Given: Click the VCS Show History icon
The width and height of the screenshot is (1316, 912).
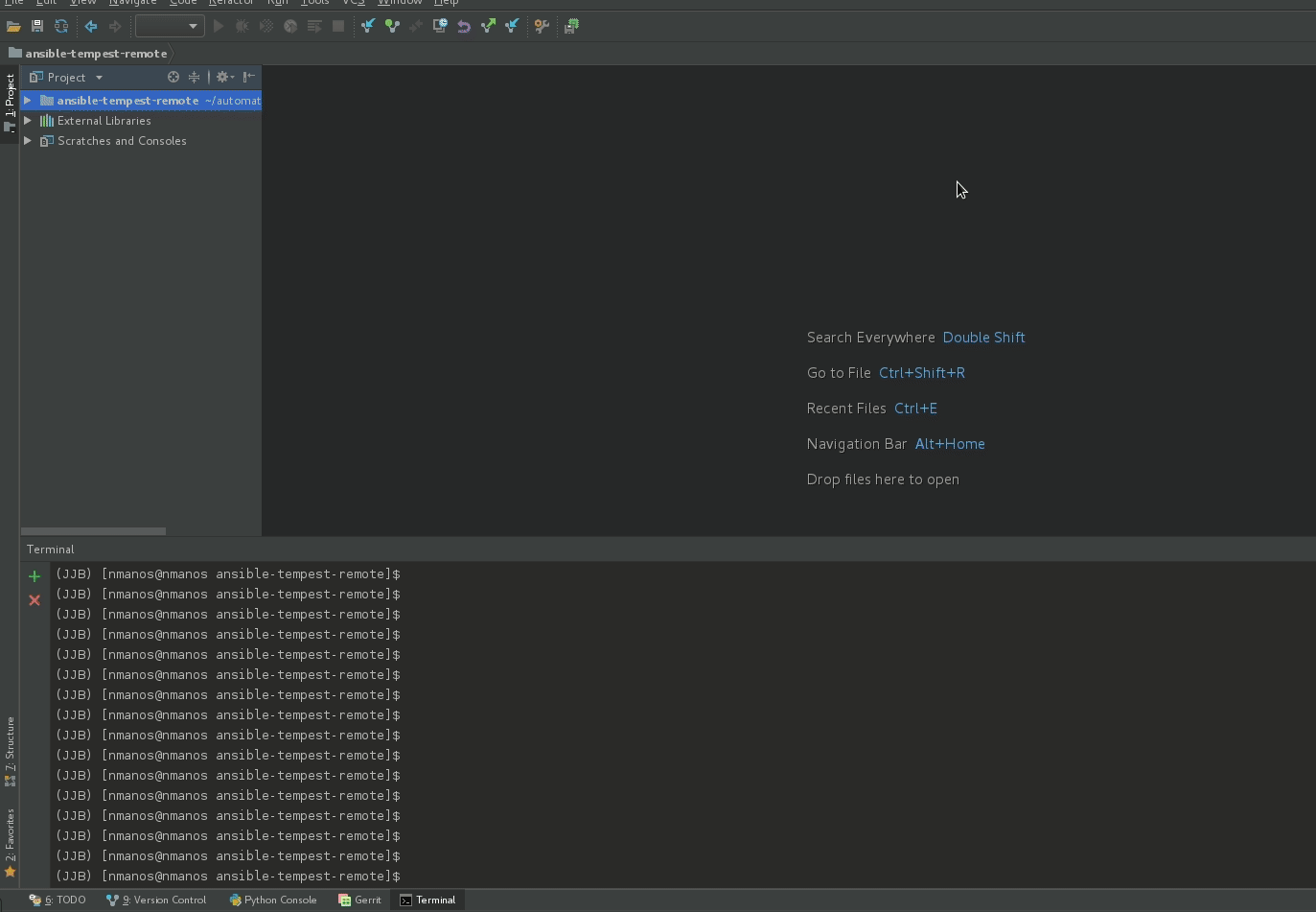Looking at the screenshot, I should [x=440, y=27].
